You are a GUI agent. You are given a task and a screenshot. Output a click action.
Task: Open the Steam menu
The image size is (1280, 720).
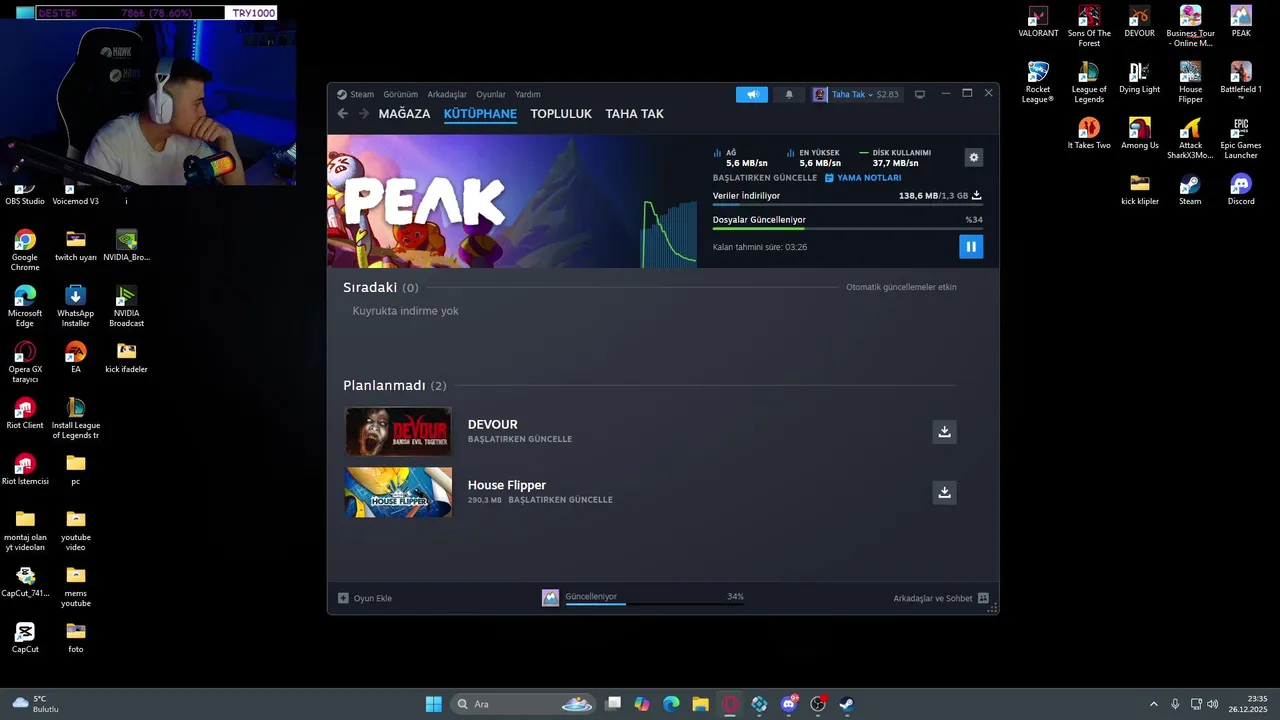tap(355, 94)
